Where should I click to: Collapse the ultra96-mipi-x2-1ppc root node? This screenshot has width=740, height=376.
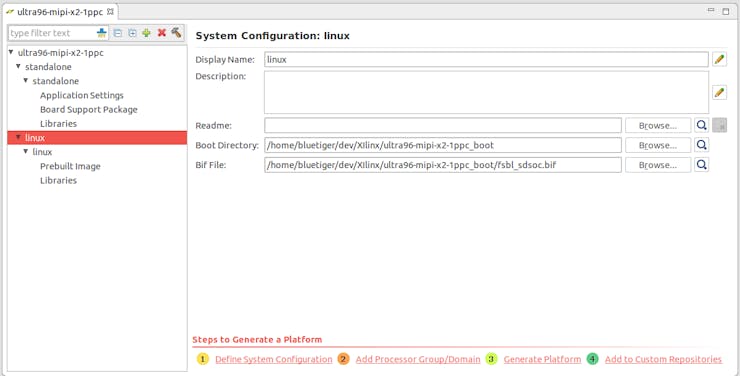(x=11, y=52)
